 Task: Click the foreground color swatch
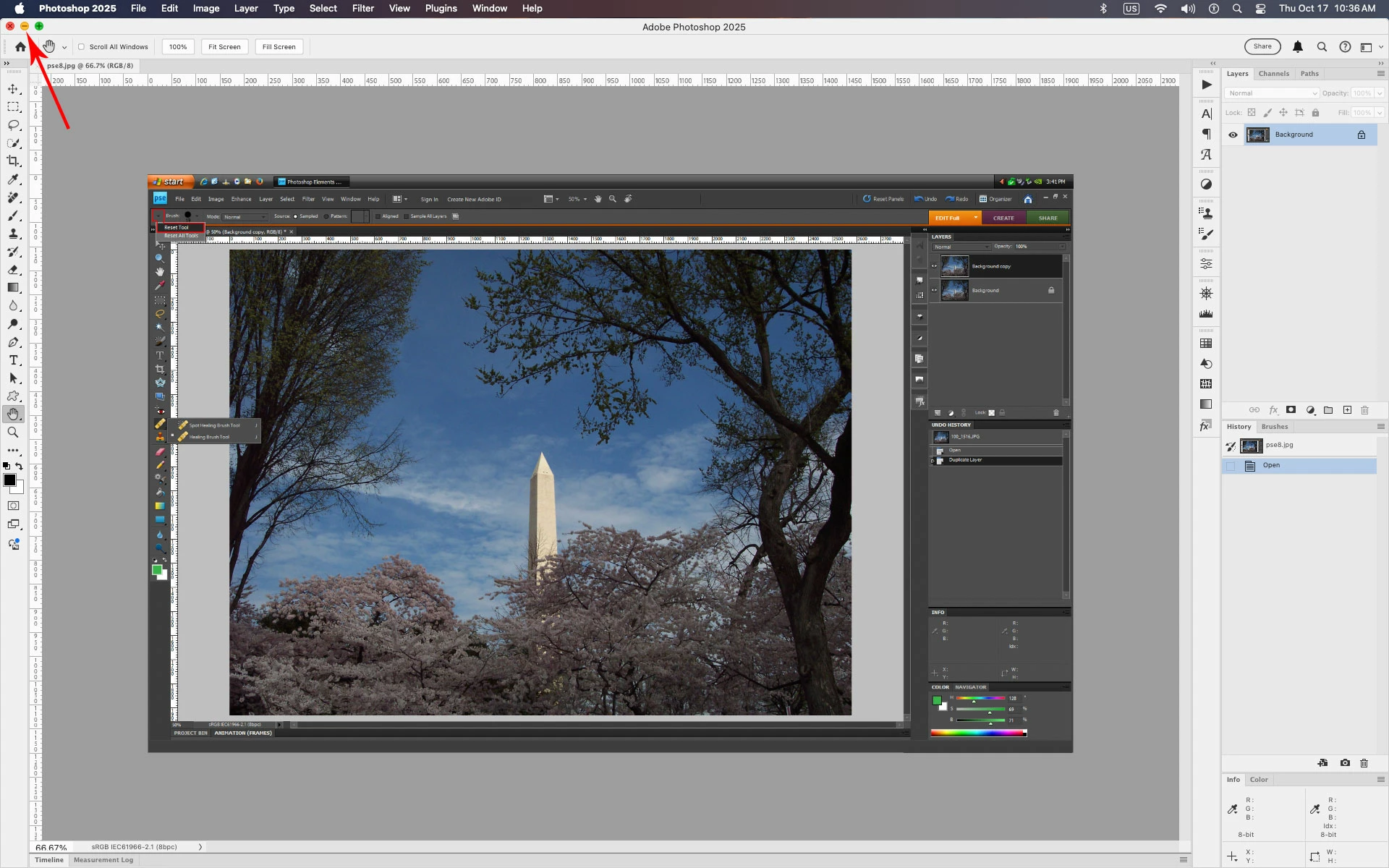9,480
